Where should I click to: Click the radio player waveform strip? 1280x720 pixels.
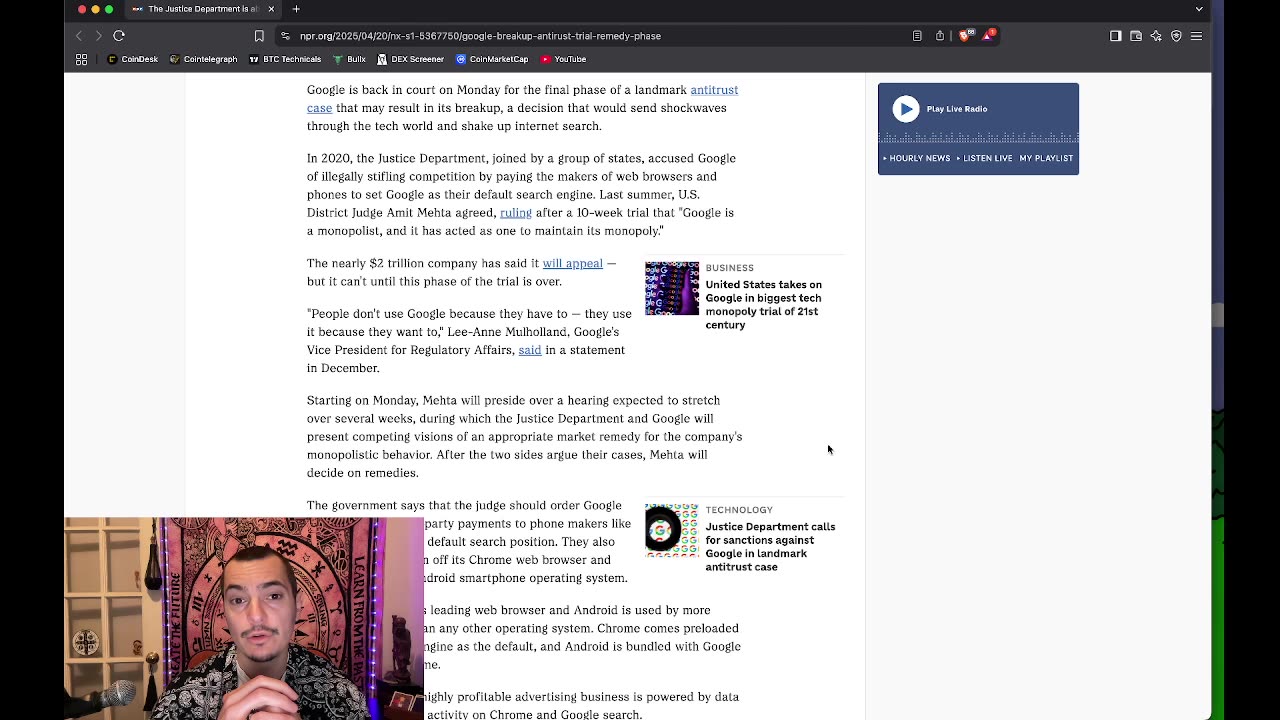pyautogui.click(x=978, y=137)
